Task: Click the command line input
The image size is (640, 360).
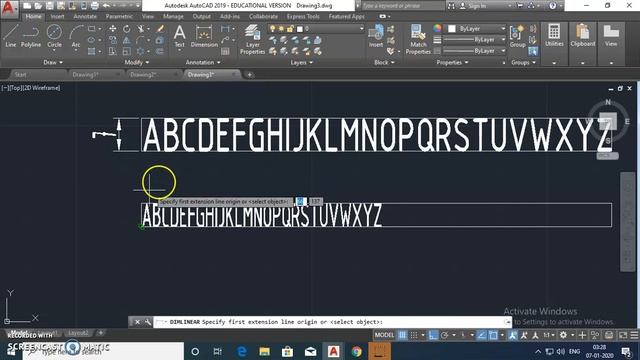Action: click(x=333, y=322)
